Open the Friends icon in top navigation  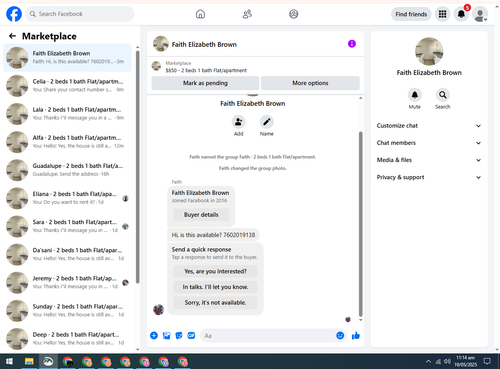[247, 14]
